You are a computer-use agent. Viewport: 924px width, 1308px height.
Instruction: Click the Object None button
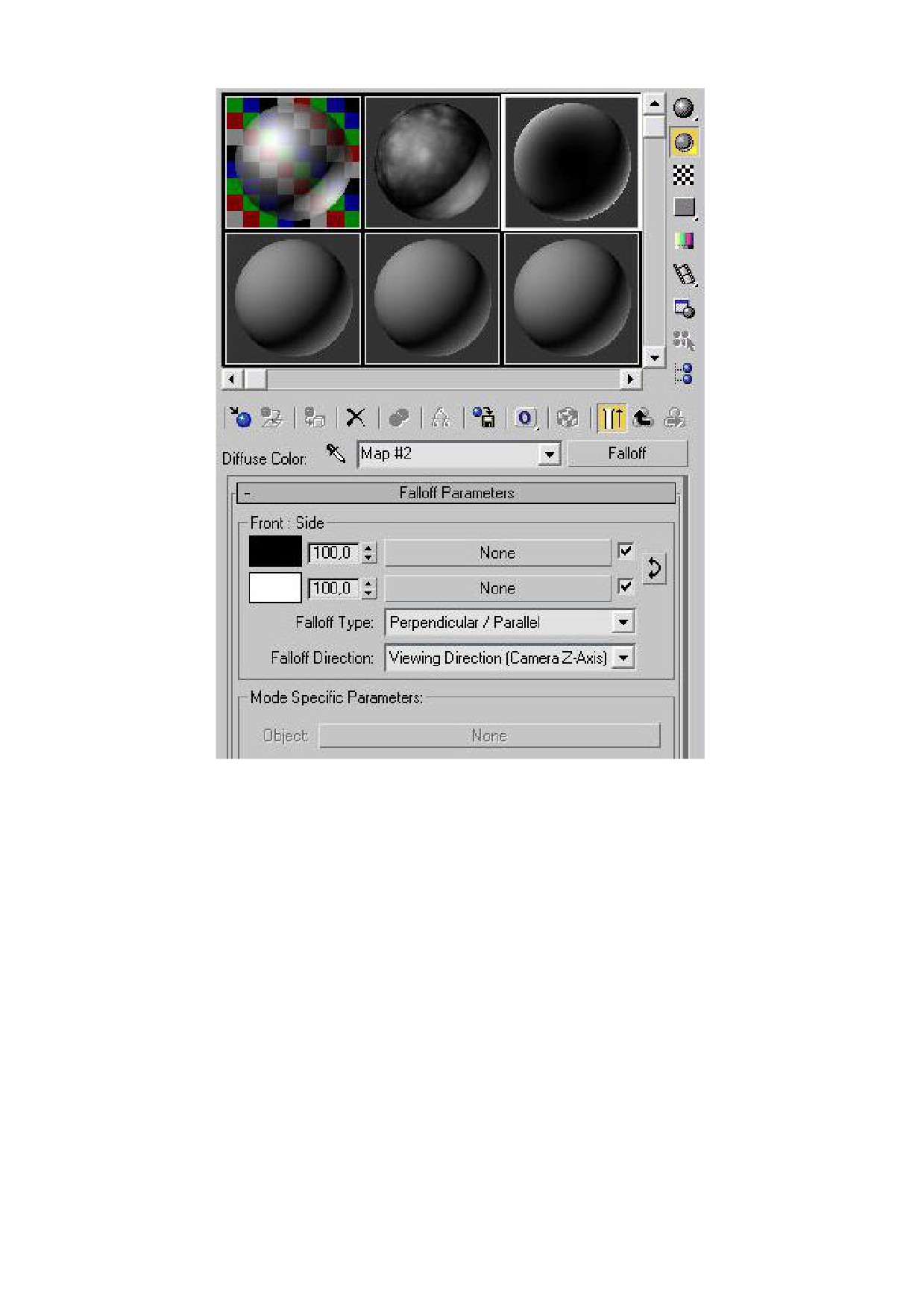point(489,735)
